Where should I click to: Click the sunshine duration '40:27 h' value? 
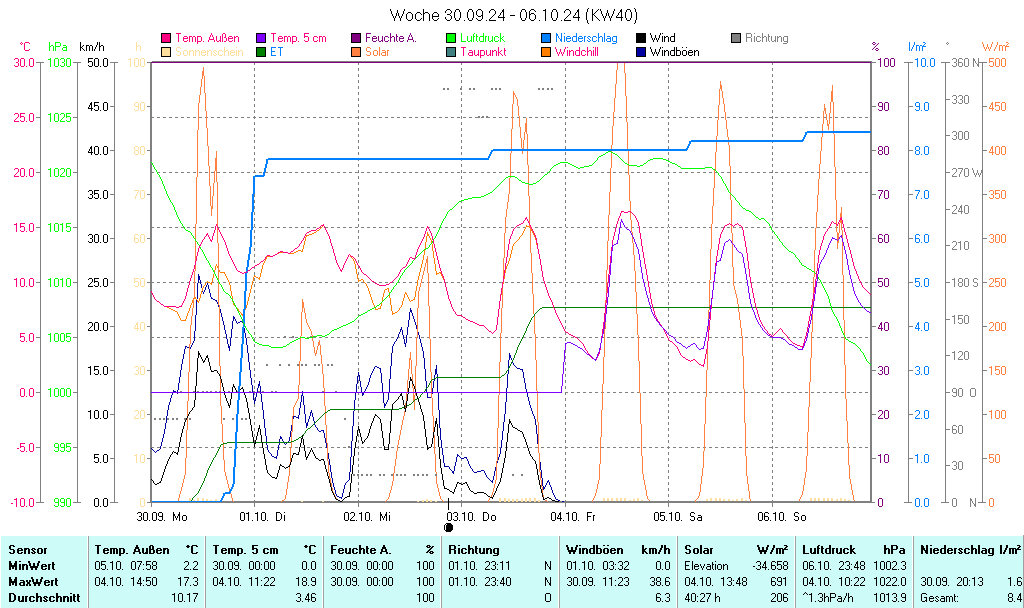click(703, 597)
